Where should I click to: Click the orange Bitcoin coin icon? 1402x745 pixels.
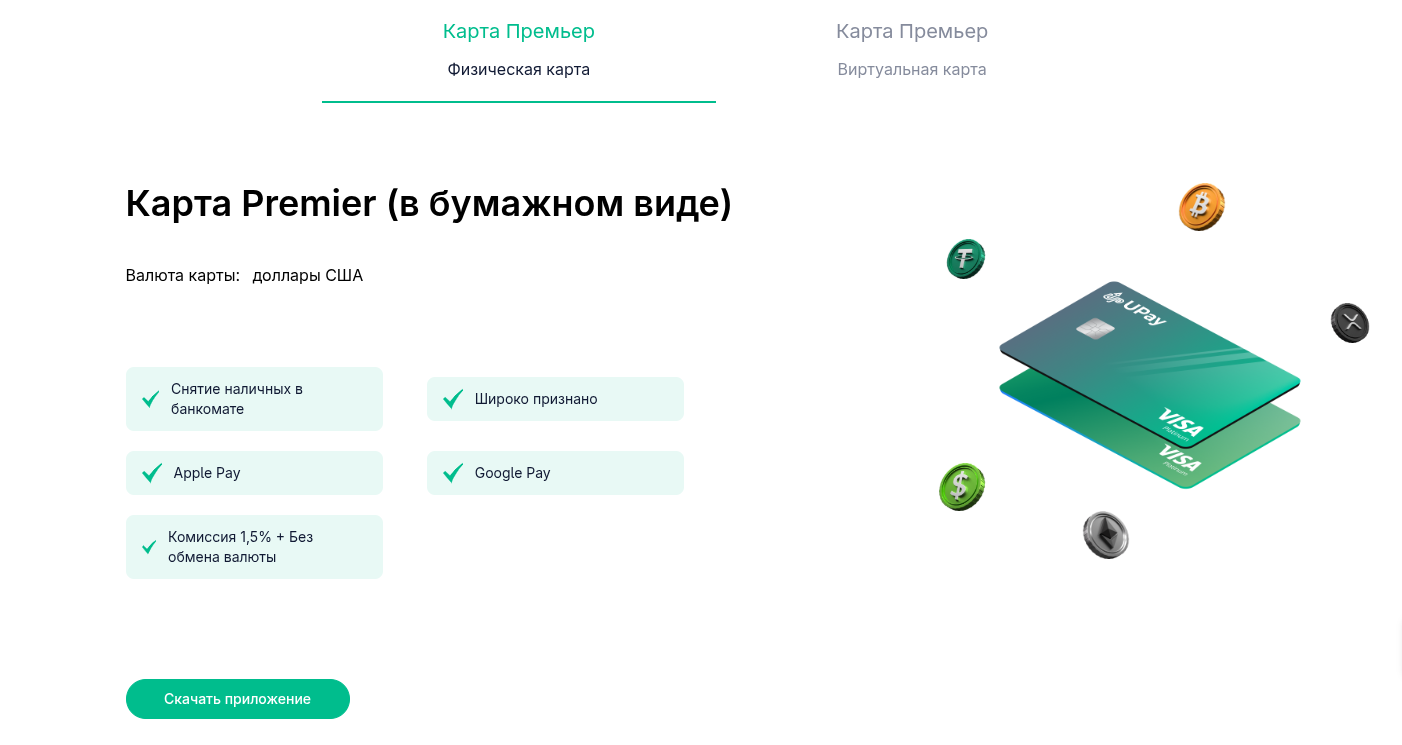[1201, 207]
